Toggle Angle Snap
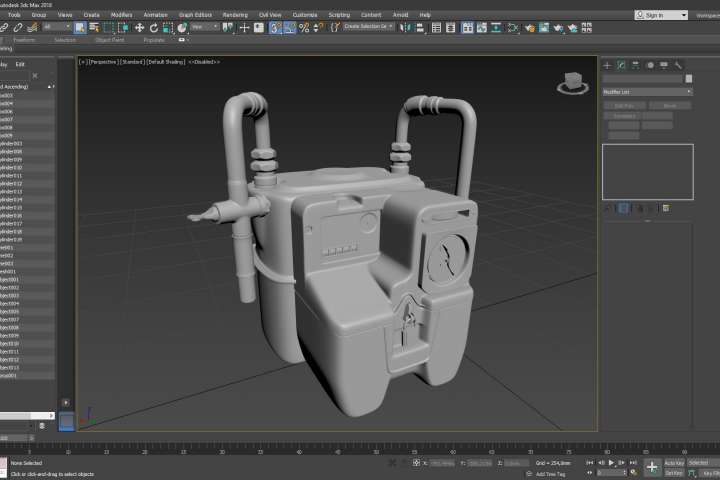720x480 pixels. pos(290,28)
